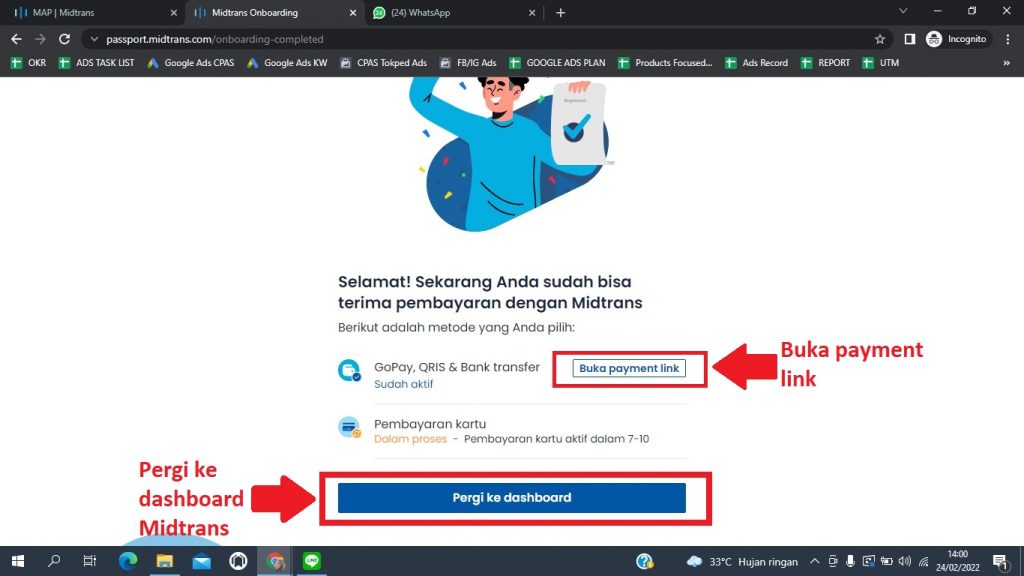Expand hidden system tray icons

coord(814,561)
